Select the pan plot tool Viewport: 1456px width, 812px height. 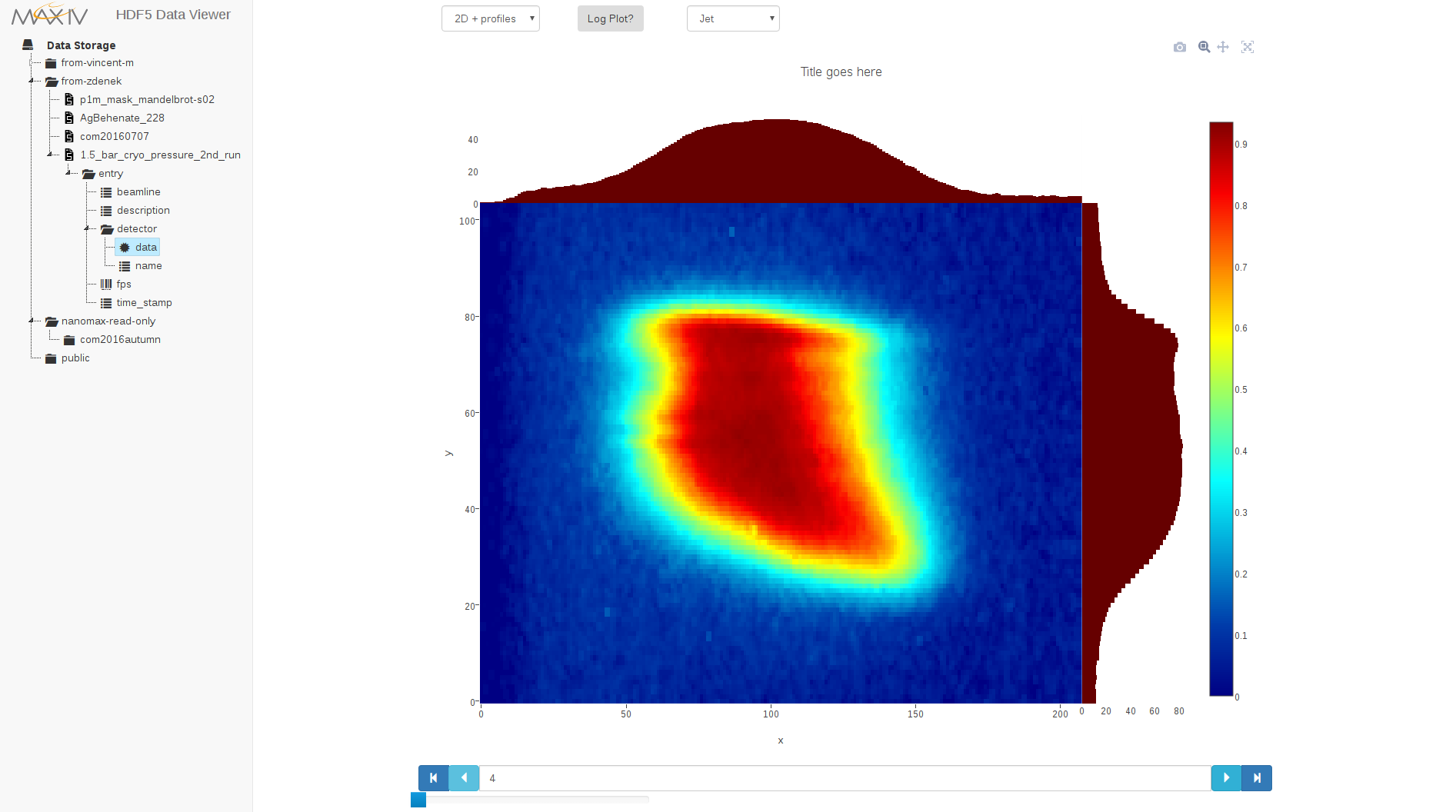pos(1223,47)
